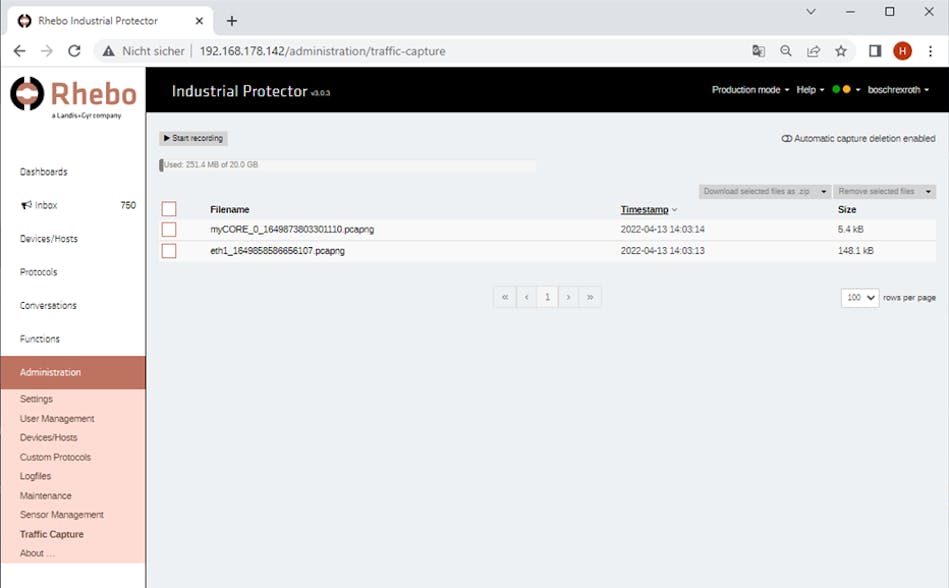Select page 1 in pagination
The image size is (949, 588).
coord(547,297)
